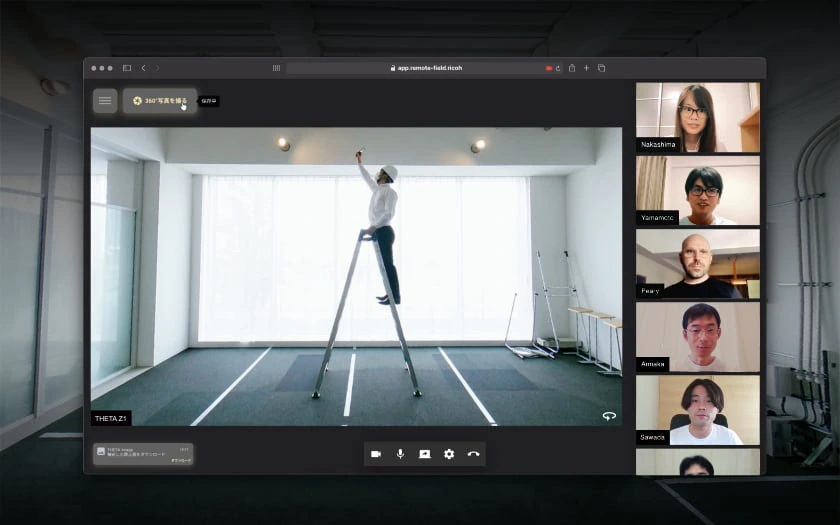
Task: Click the download link in the notification
Action: tap(181, 461)
